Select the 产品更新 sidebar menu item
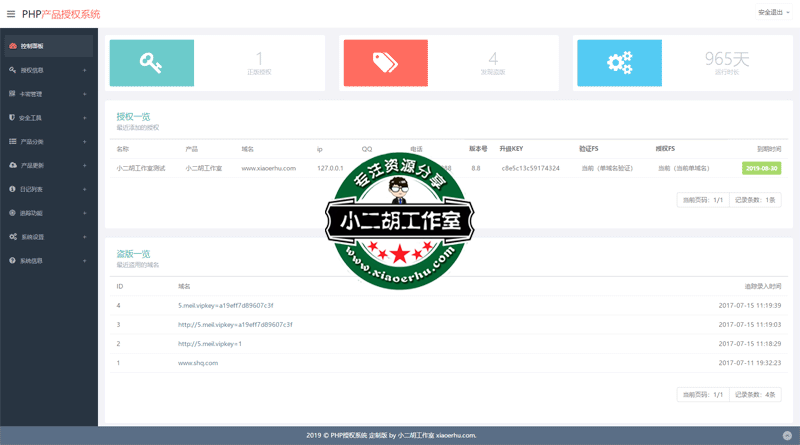Viewport: 800px width, 445px height. [32, 165]
